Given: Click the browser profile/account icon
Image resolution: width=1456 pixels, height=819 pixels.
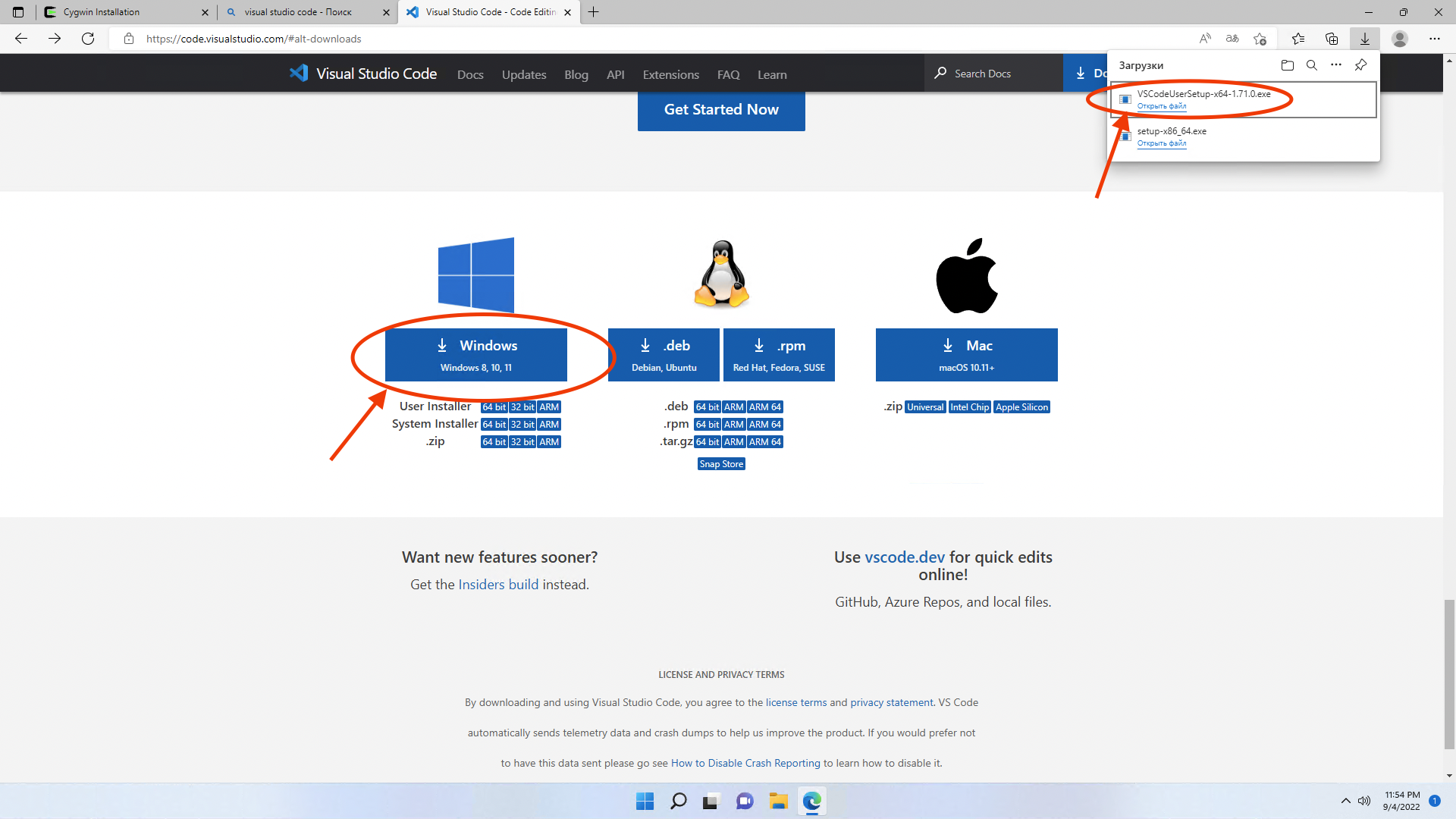Looking at the screenshot, I should [x=1400, y=38].
